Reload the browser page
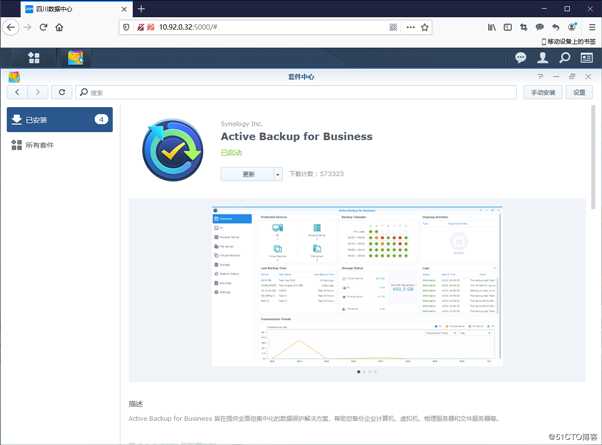This screenshot has width=602, height=445. (43, 27)
